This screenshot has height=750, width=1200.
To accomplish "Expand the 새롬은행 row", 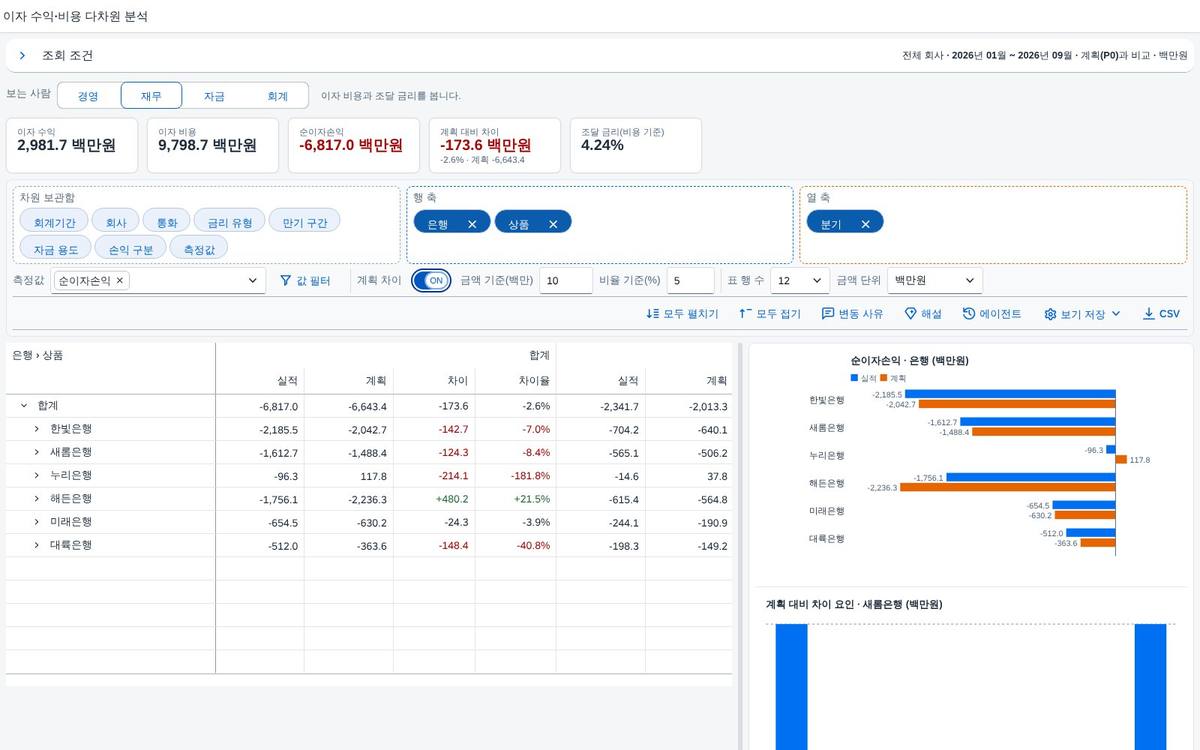I will [37, 452].
